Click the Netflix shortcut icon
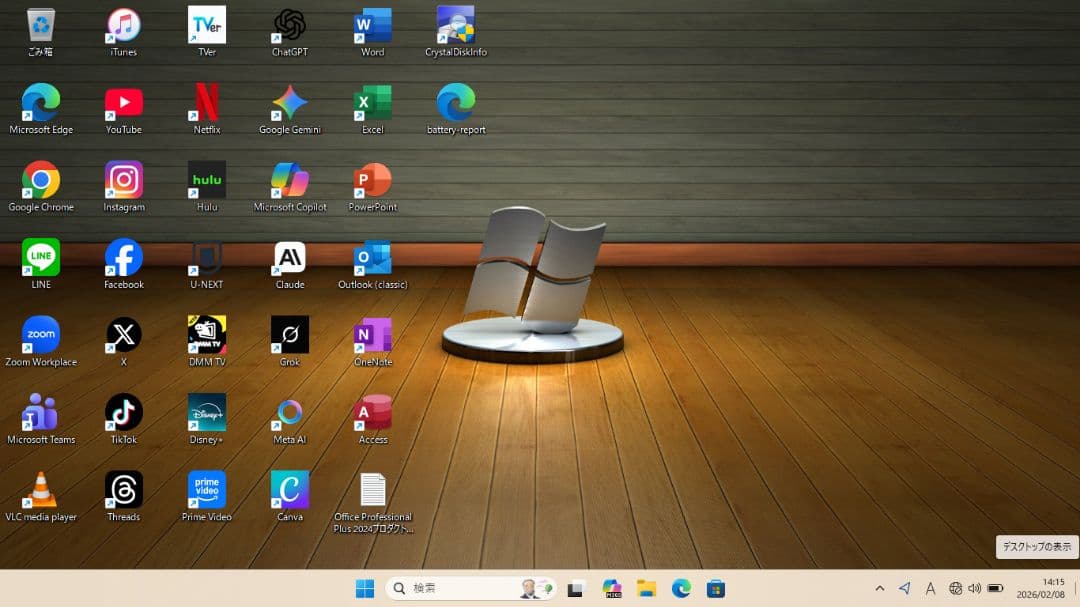The width and height of the screenshot is (1080, 607). point(207,103)
